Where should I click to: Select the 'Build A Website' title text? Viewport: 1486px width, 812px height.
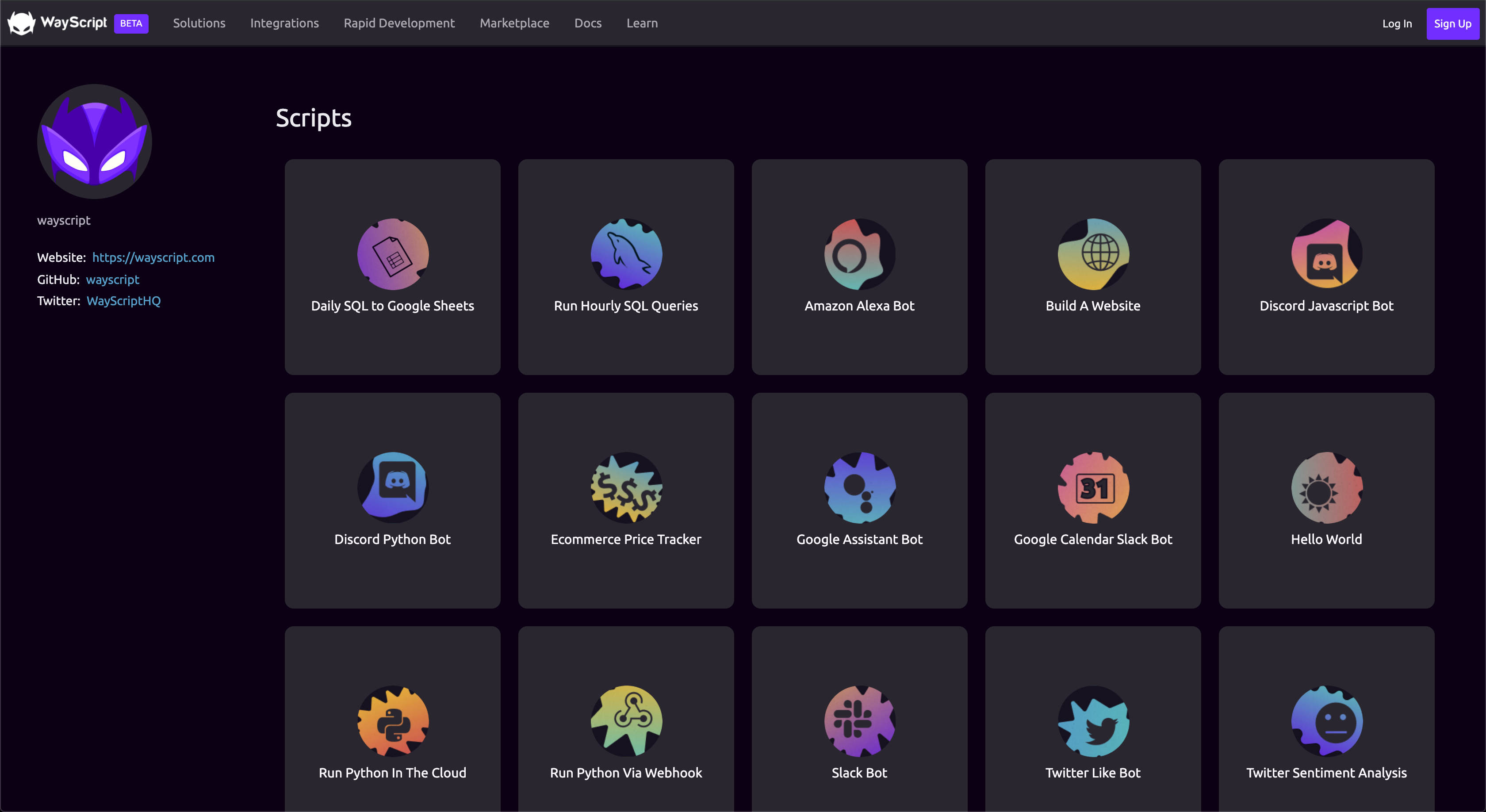click(1093, 306)
